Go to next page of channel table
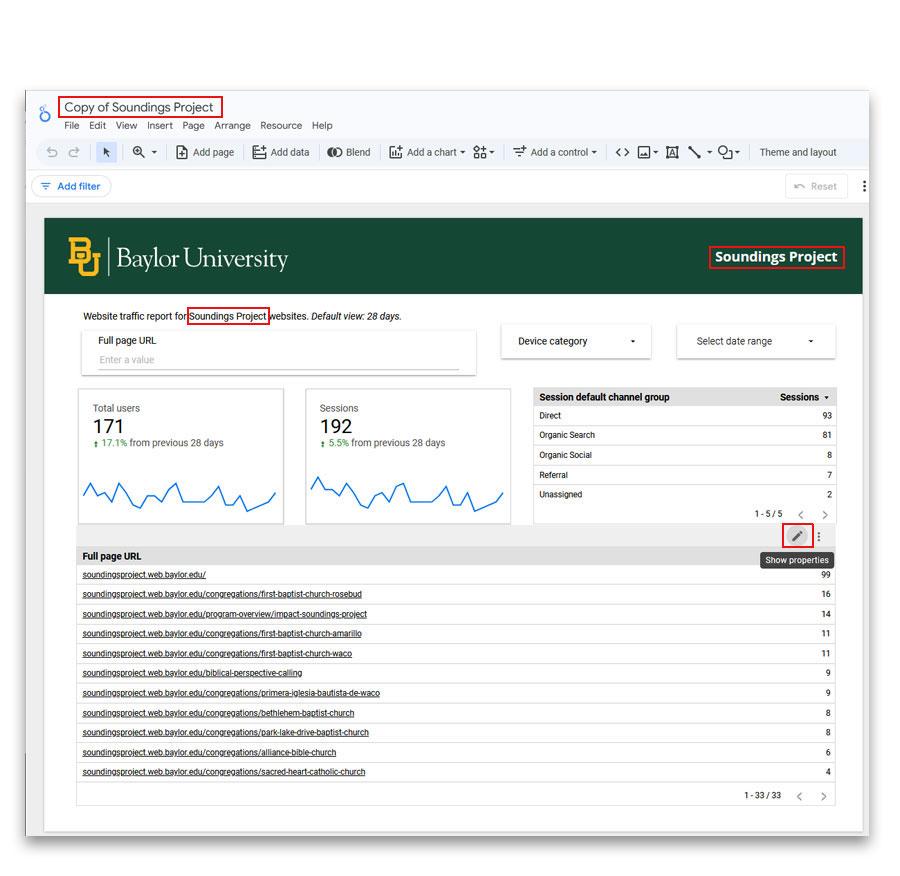 click(x=825, y=514)
